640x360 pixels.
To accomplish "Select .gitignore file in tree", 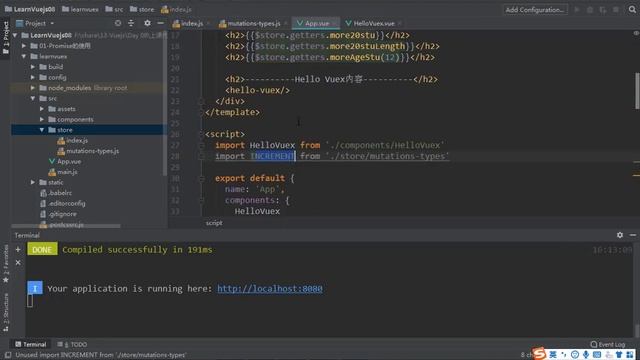I will coord(58,214).
